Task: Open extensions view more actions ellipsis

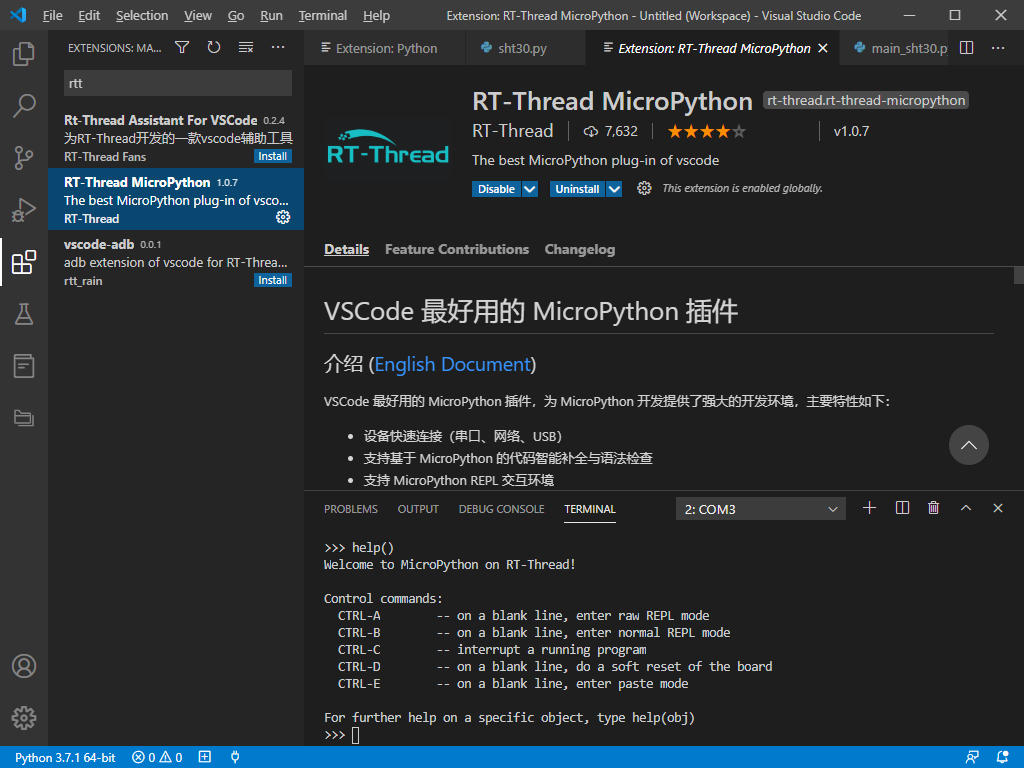Action: [278, 47]
